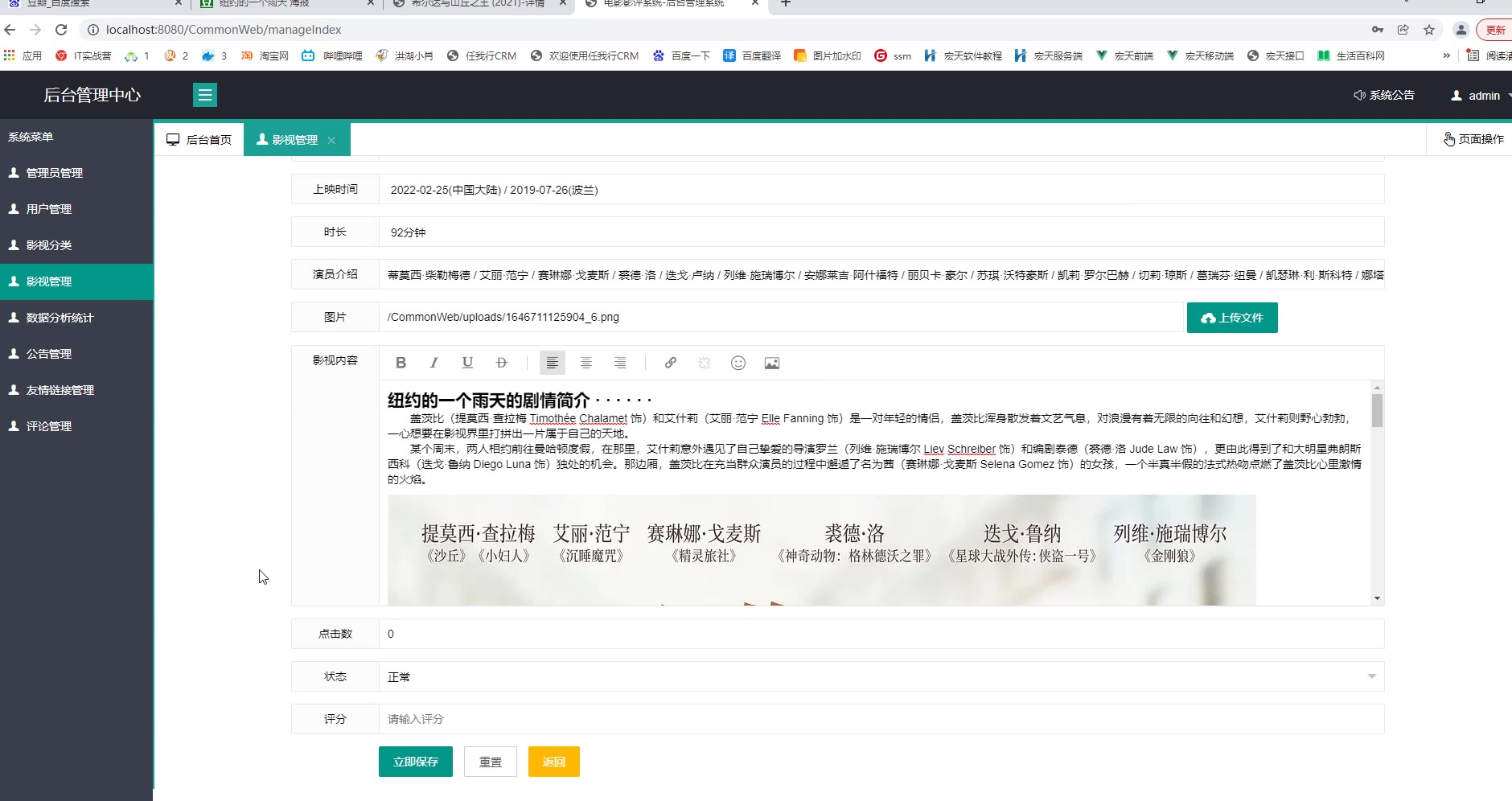Open 评论管理 in the sidebar

[x=76, y=426]
